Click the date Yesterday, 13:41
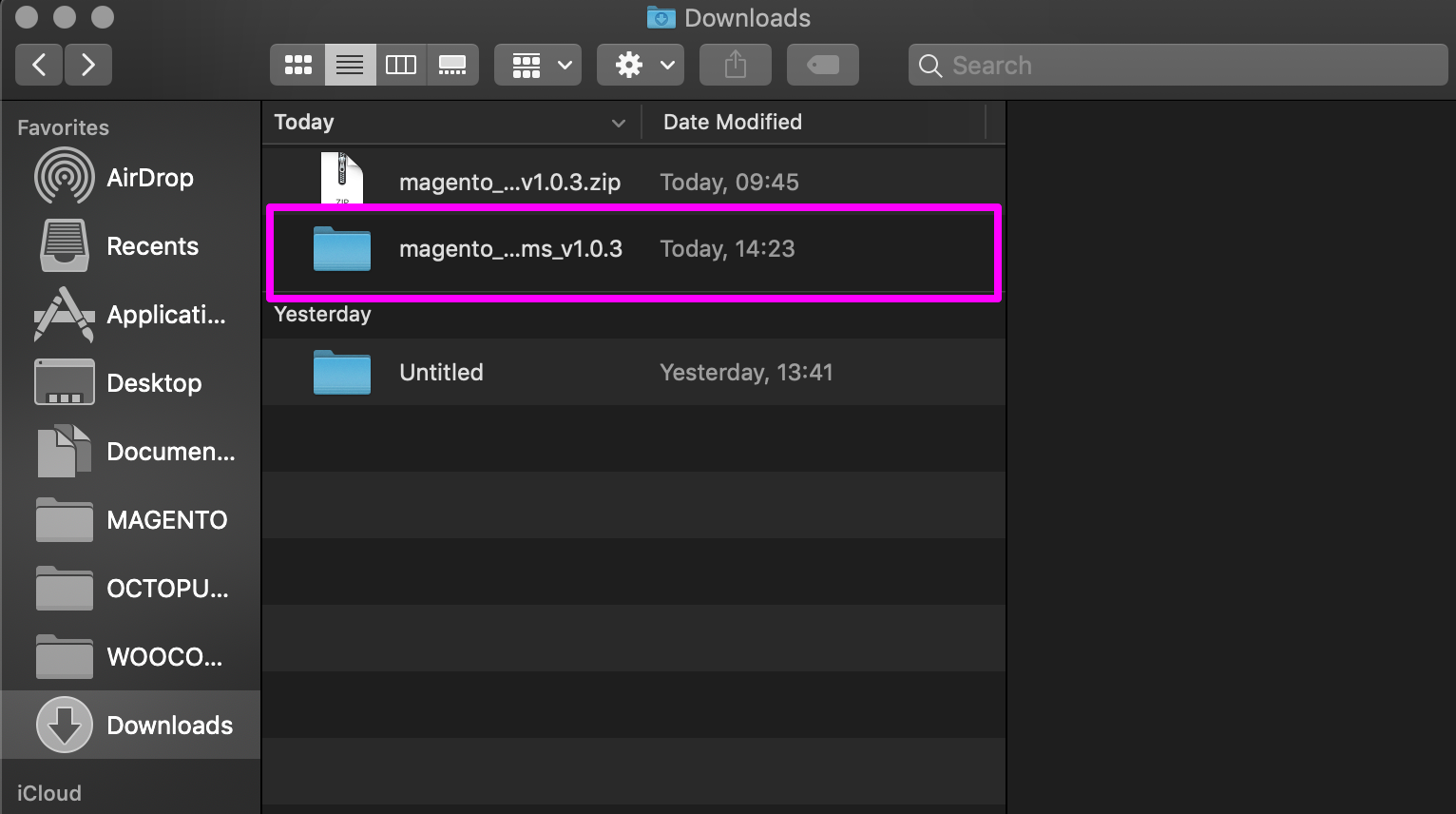Screen dimensions: 1456x814 pos(746,372)
